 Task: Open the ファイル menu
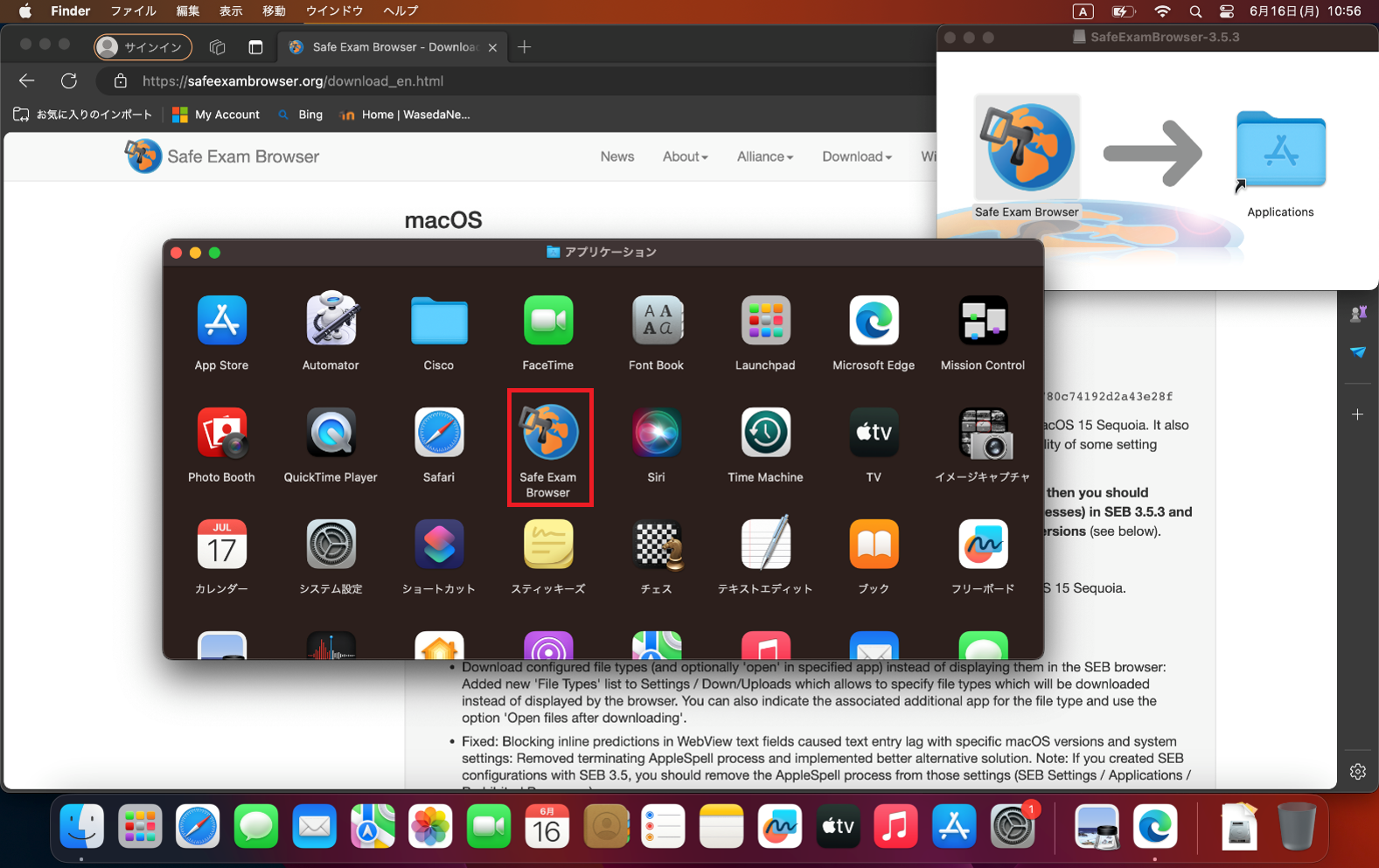(x=133, y=11)
